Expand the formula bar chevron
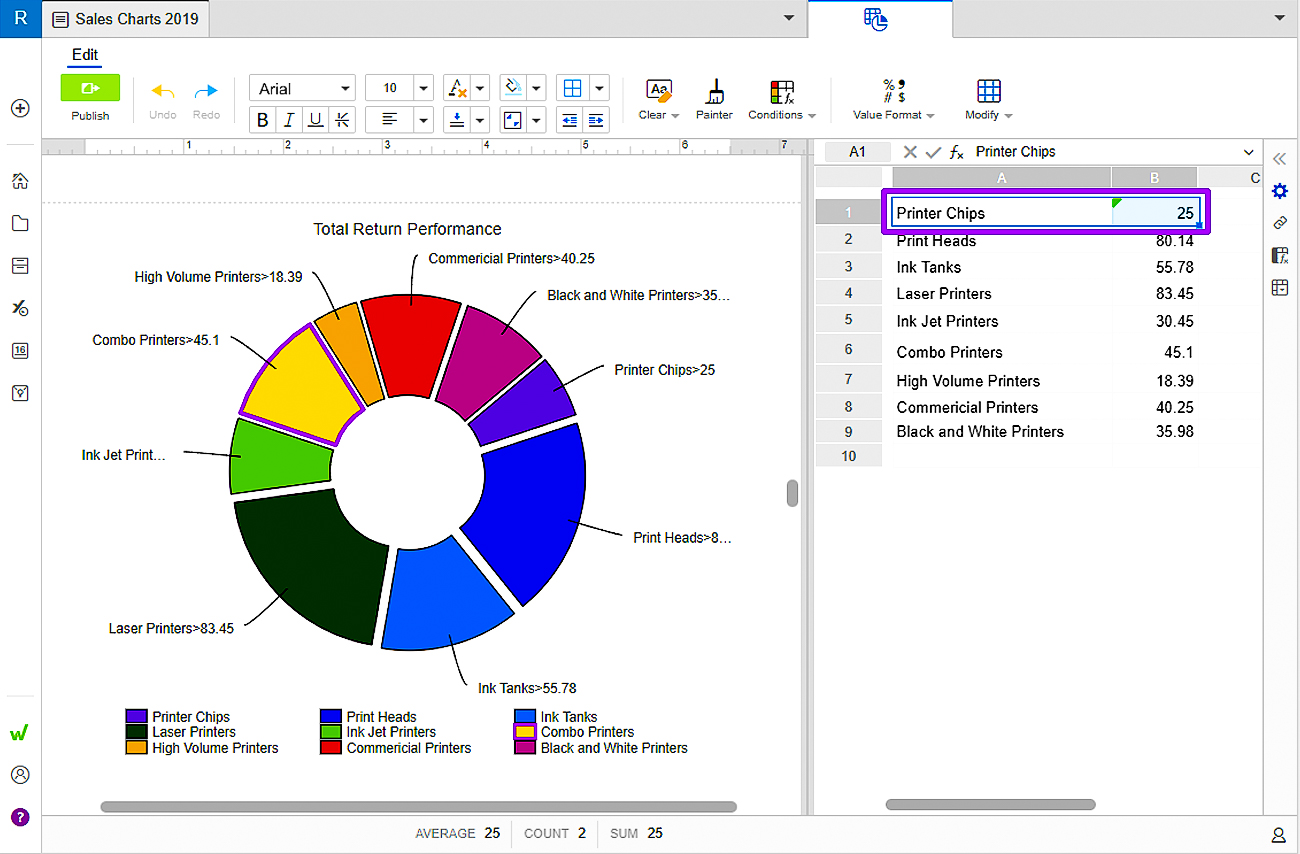1300x854 pixels. 1248,152
